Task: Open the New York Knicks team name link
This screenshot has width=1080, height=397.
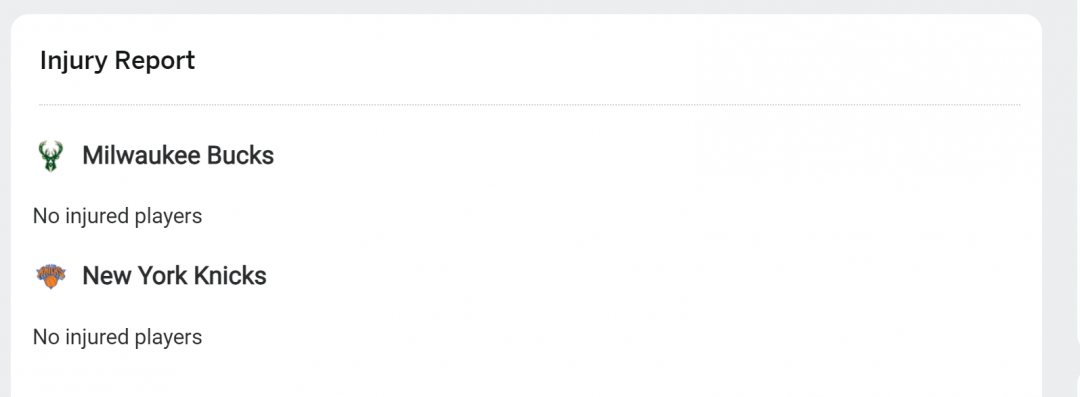Action: point(174,276)
